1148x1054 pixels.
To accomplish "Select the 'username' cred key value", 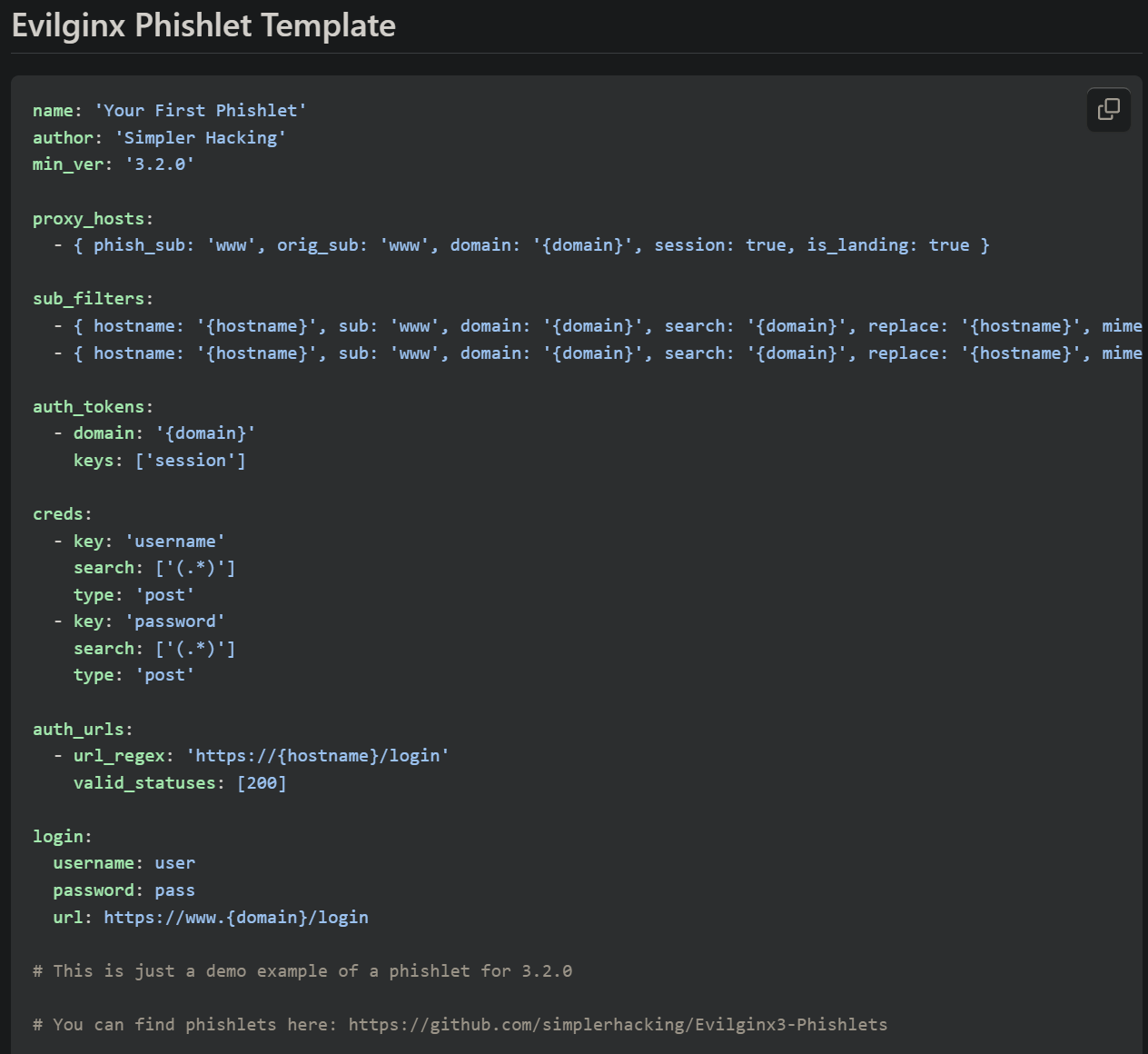I will pos(175,542).
